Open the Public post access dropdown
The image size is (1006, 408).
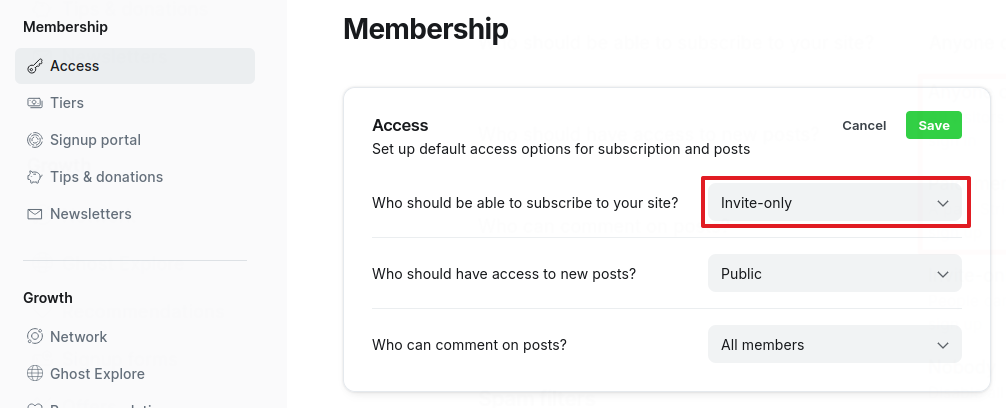[820, 273]
